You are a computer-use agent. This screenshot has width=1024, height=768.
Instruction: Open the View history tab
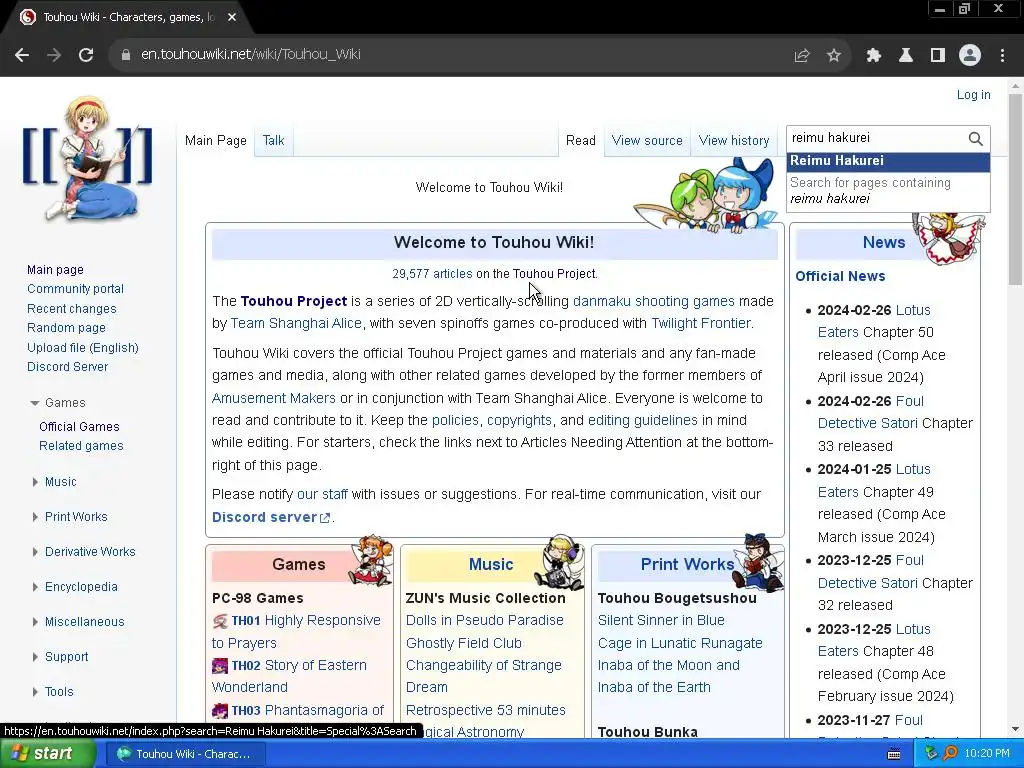(x=733, y=140)
